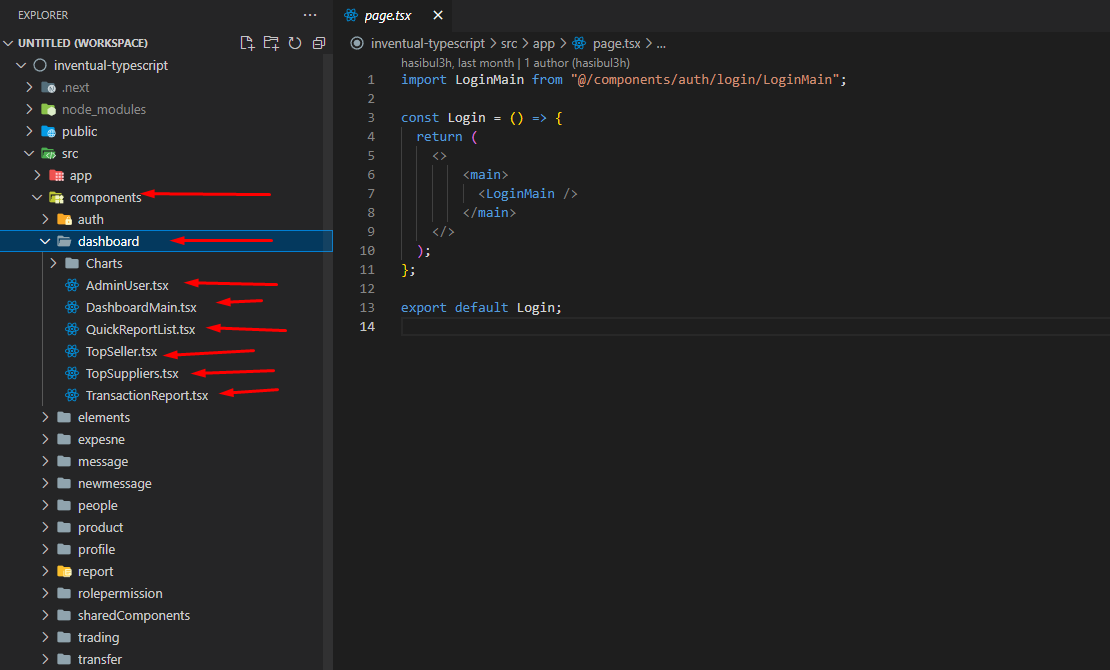Click the React icon of AdminUser.tsx

click(x=72, y=285)
